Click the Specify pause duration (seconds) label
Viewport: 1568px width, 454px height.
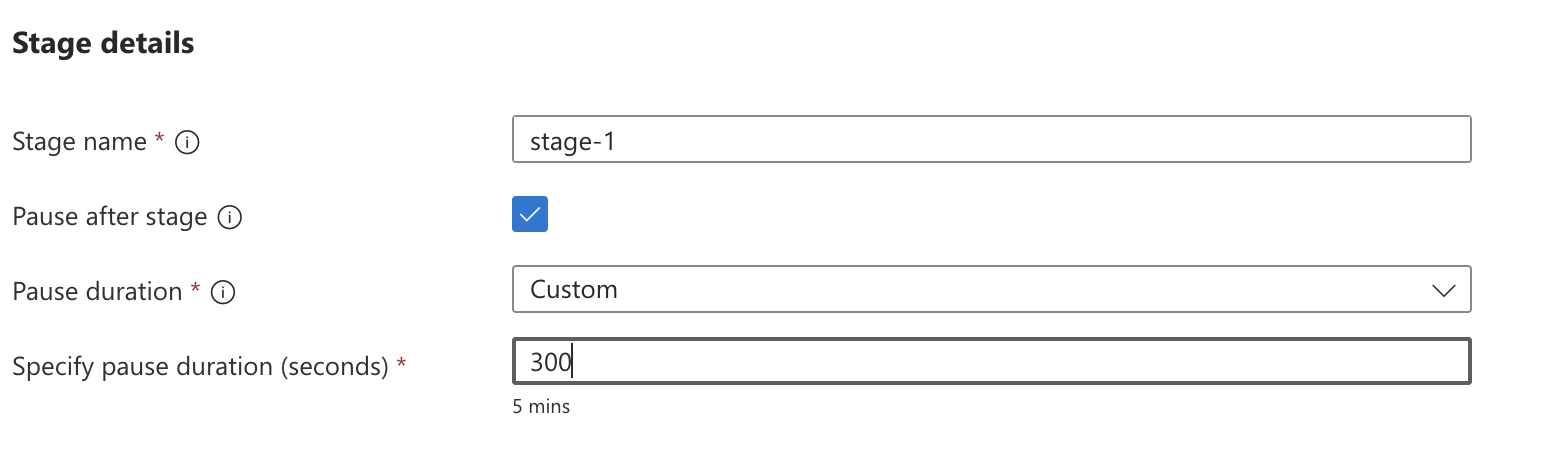coord(200,366)
